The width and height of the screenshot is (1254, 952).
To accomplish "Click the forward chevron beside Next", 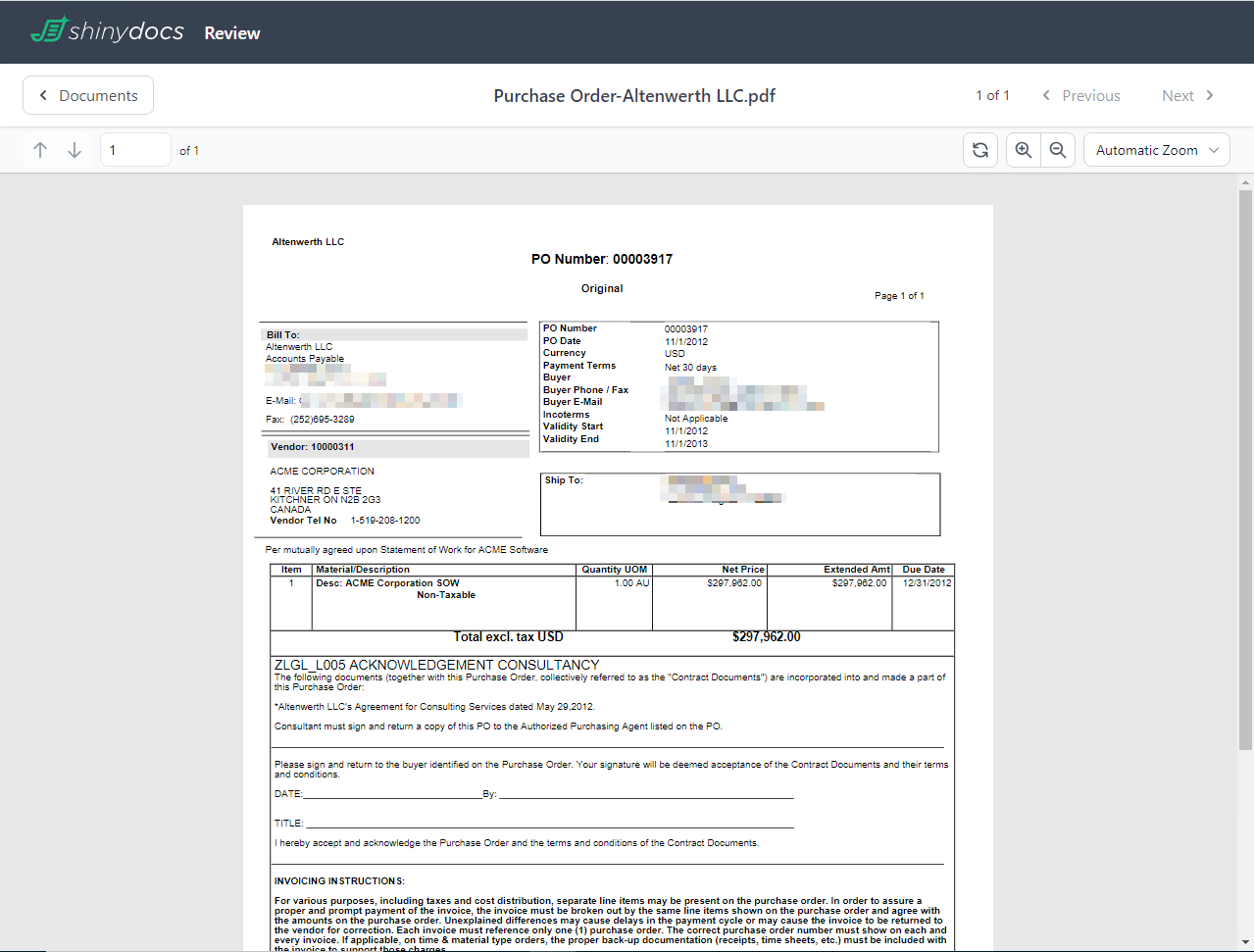I will (1209, 95).
